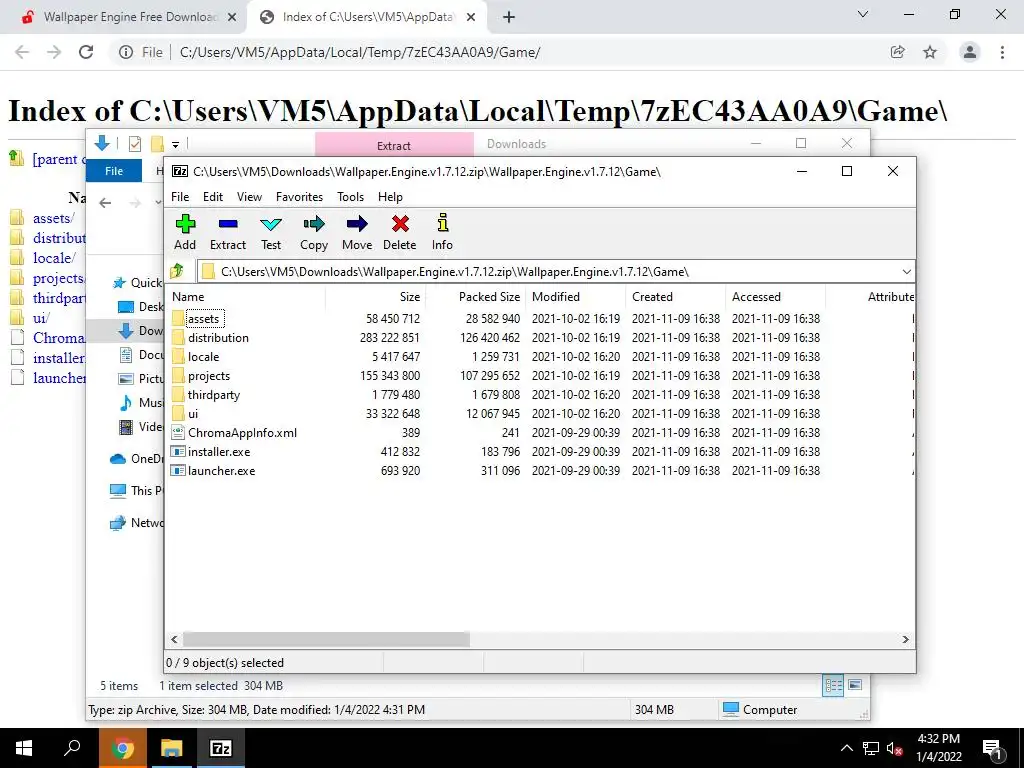Show hidden system tray icons

[846, 748]
